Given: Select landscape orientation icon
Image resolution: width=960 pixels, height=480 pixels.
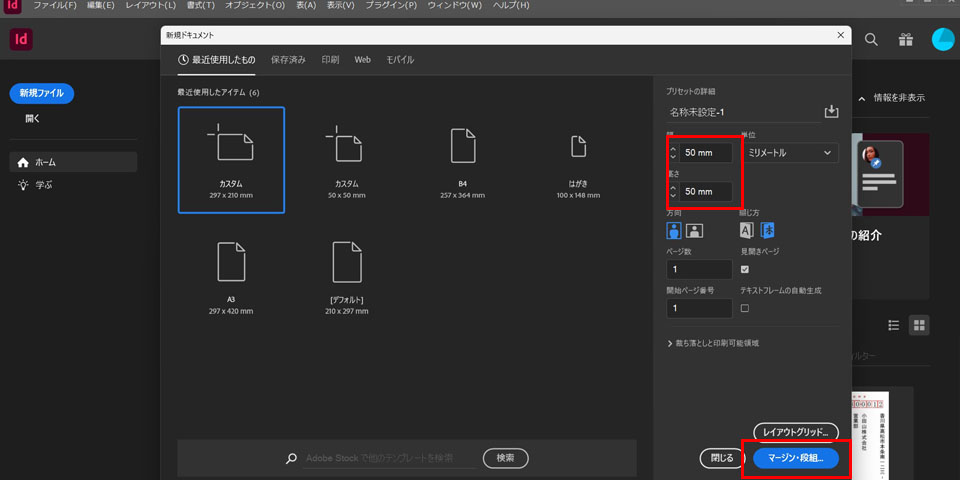Looking at the screenshot, I should (x=694, y=230).
